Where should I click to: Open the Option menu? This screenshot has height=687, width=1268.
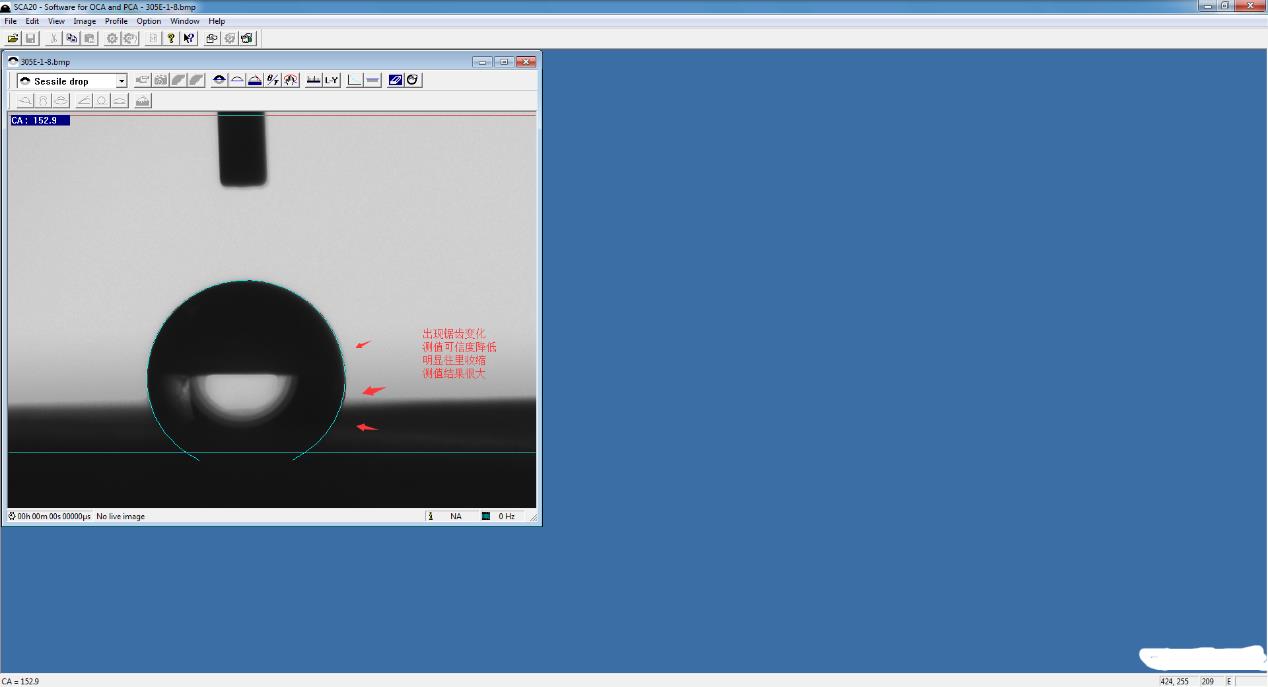[x=149, y=21]
